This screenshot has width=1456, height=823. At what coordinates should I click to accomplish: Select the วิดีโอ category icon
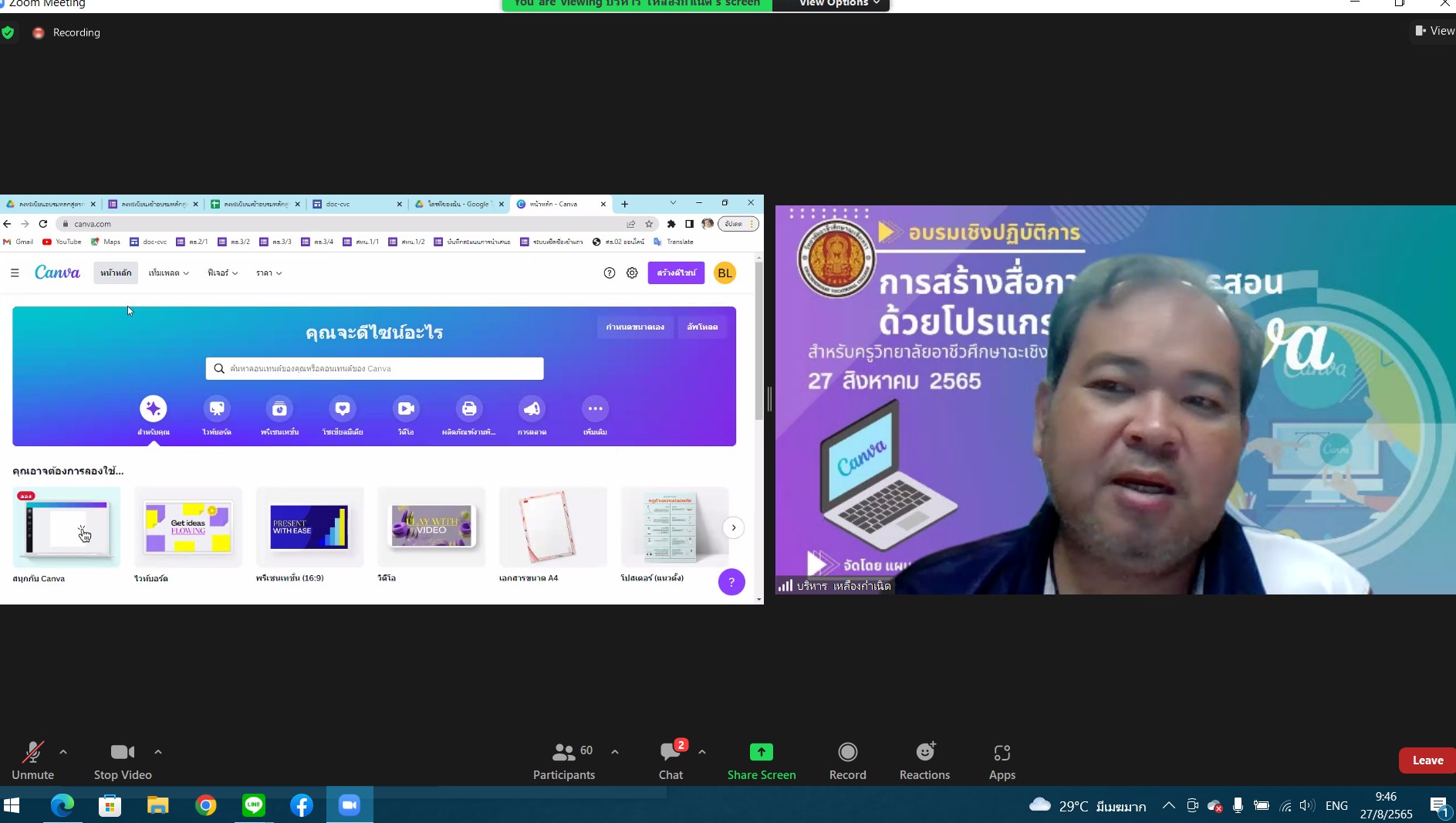point(406,408)
